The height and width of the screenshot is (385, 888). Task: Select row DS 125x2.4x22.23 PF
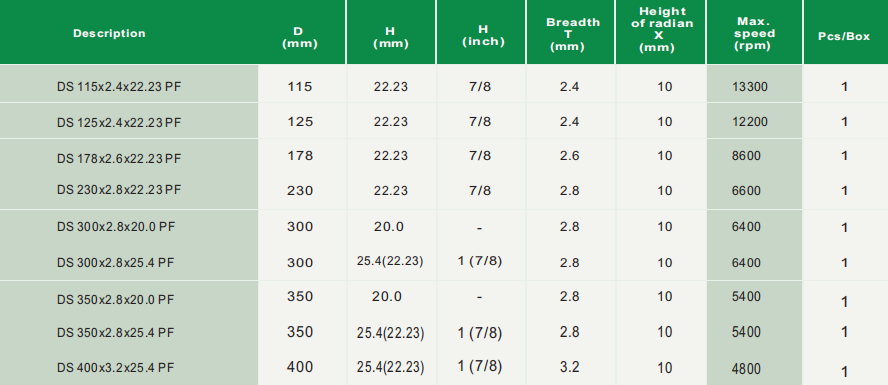444,121
